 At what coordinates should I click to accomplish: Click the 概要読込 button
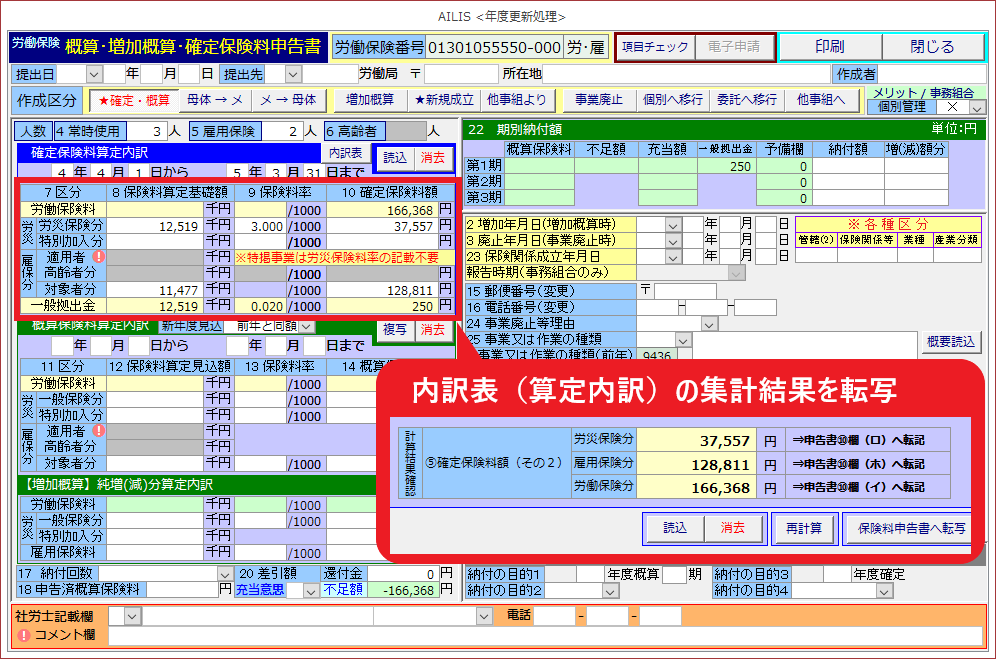(x=951, y=342)
